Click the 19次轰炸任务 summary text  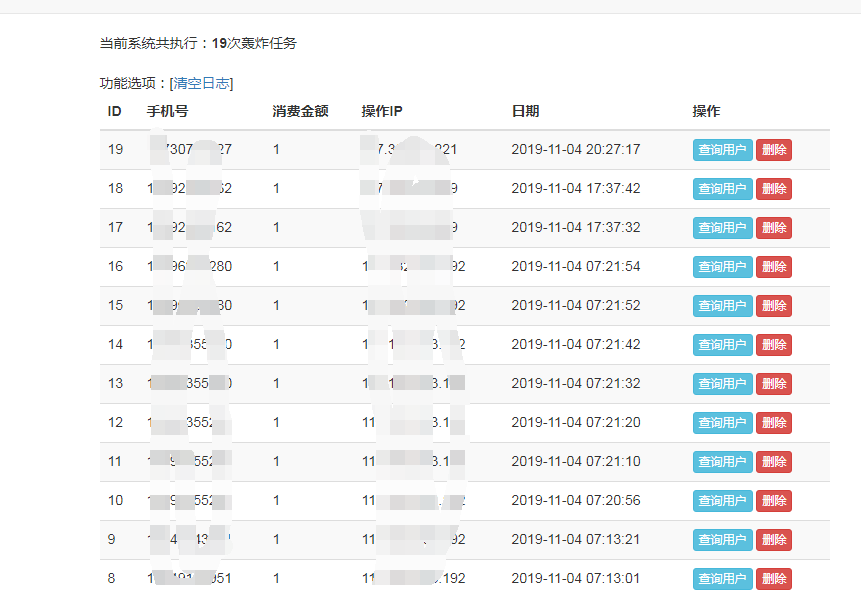[x=254, y=43]
